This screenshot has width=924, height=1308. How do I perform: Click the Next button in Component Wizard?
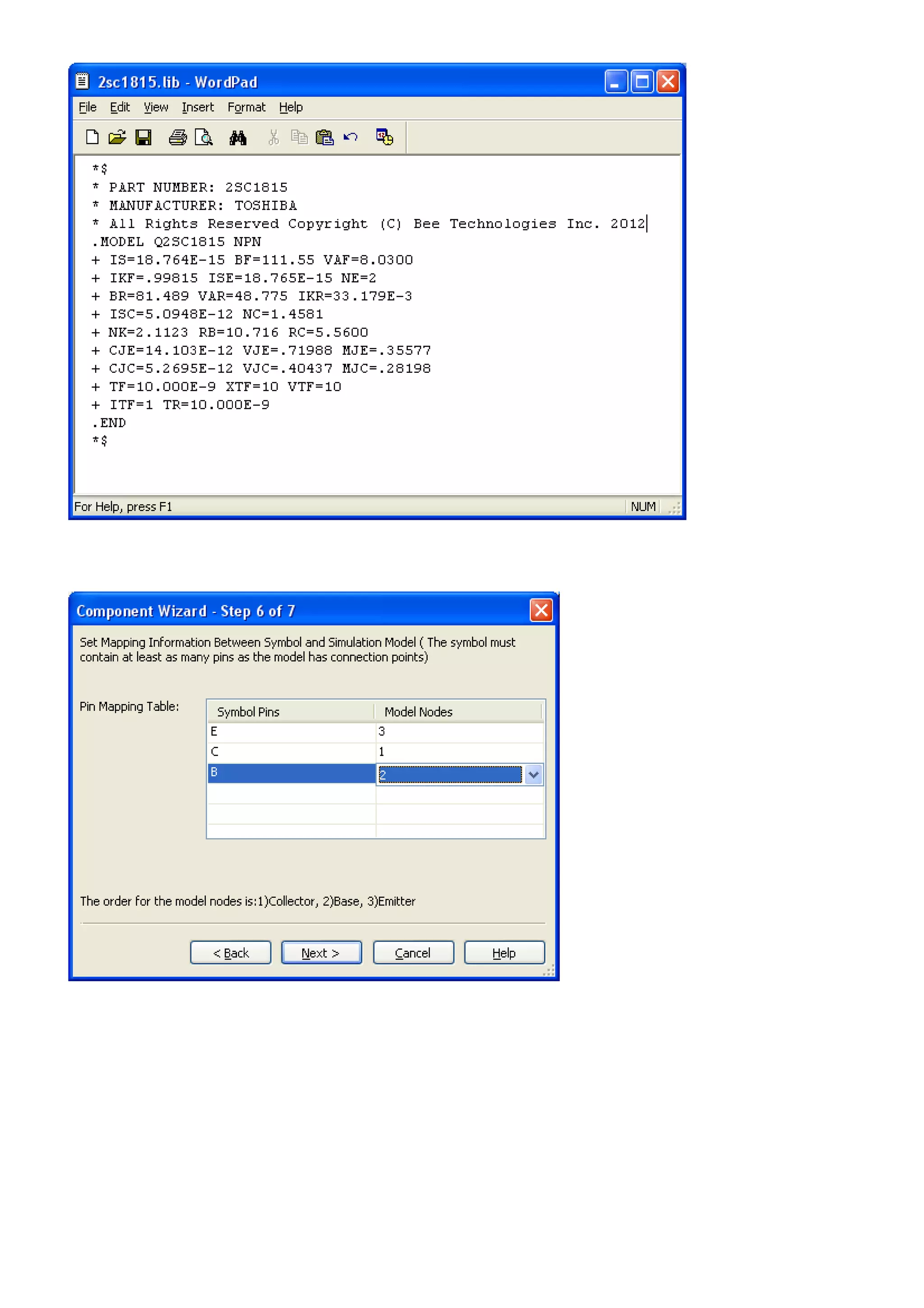[x=321, y=952]
